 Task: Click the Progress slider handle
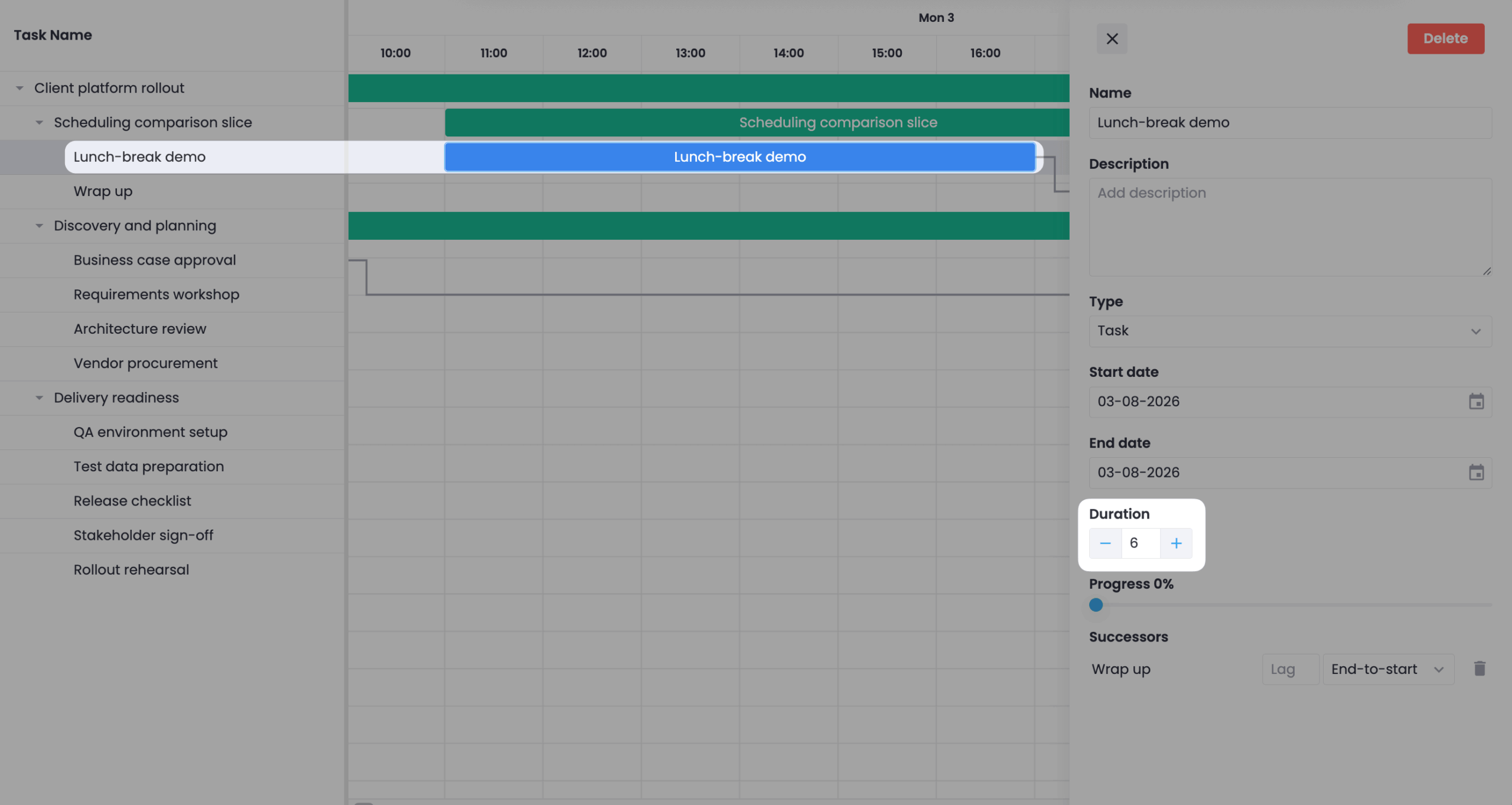point(1096,604)
